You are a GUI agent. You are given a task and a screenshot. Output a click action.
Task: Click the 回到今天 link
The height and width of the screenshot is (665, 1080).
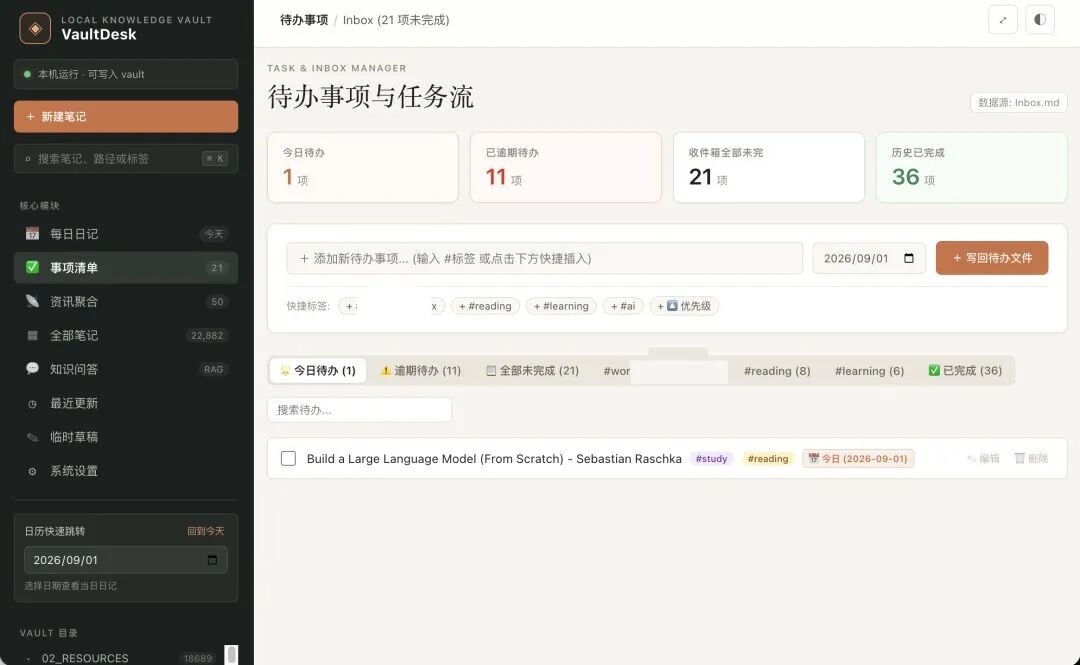point(205,531)
